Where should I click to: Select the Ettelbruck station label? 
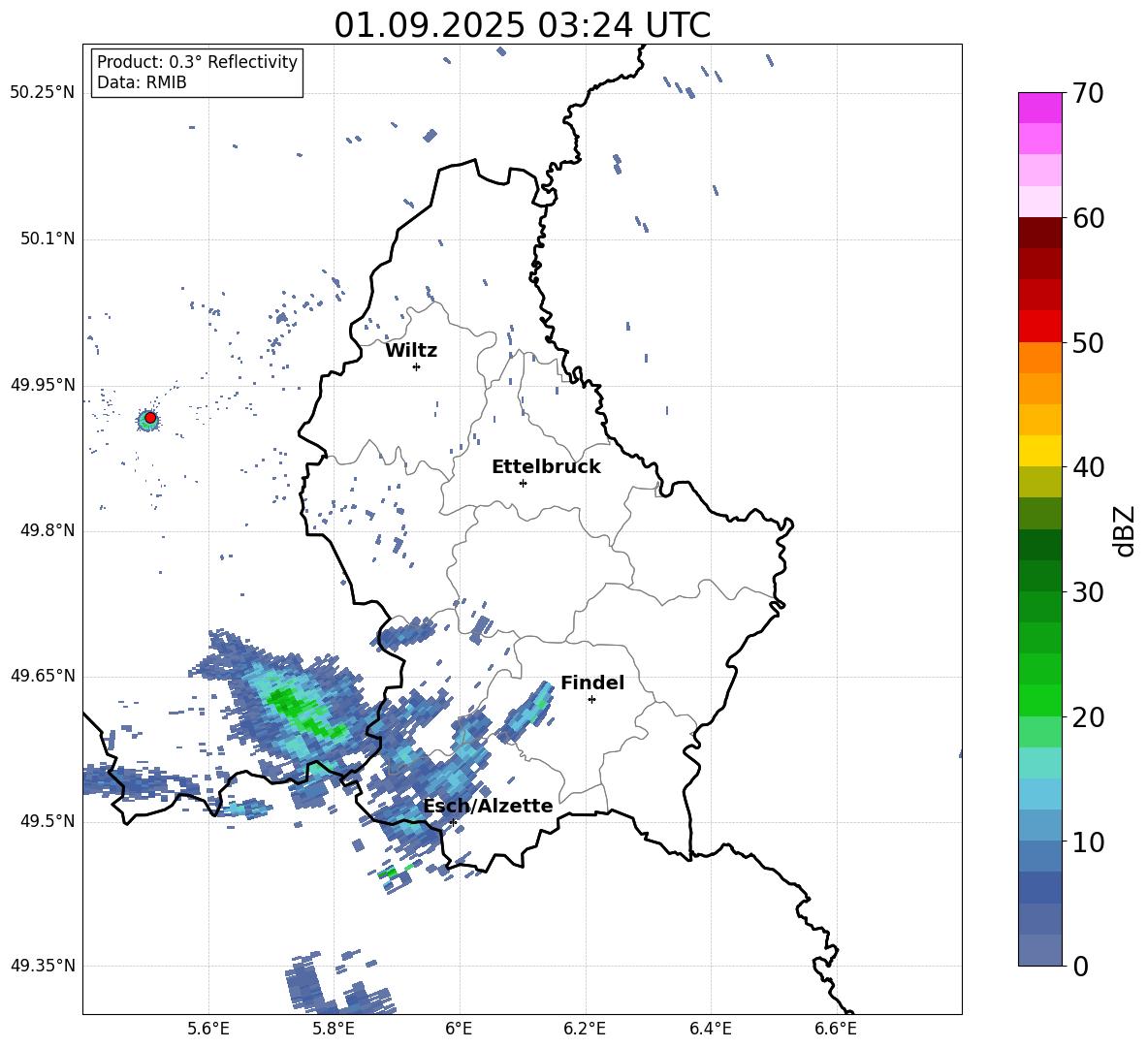click(x=546, y=467)
